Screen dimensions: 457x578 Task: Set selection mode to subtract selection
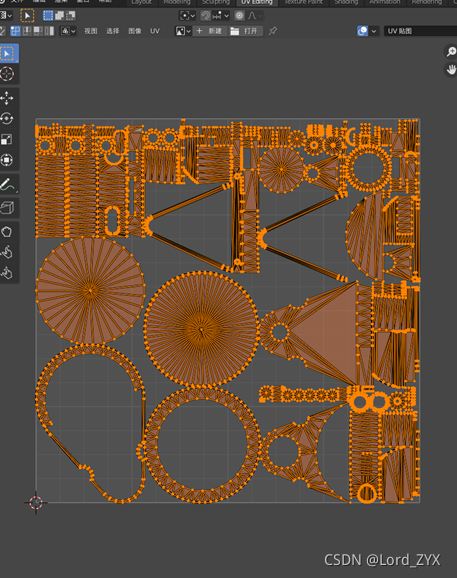pyautogui.click(x=70, y=15)
